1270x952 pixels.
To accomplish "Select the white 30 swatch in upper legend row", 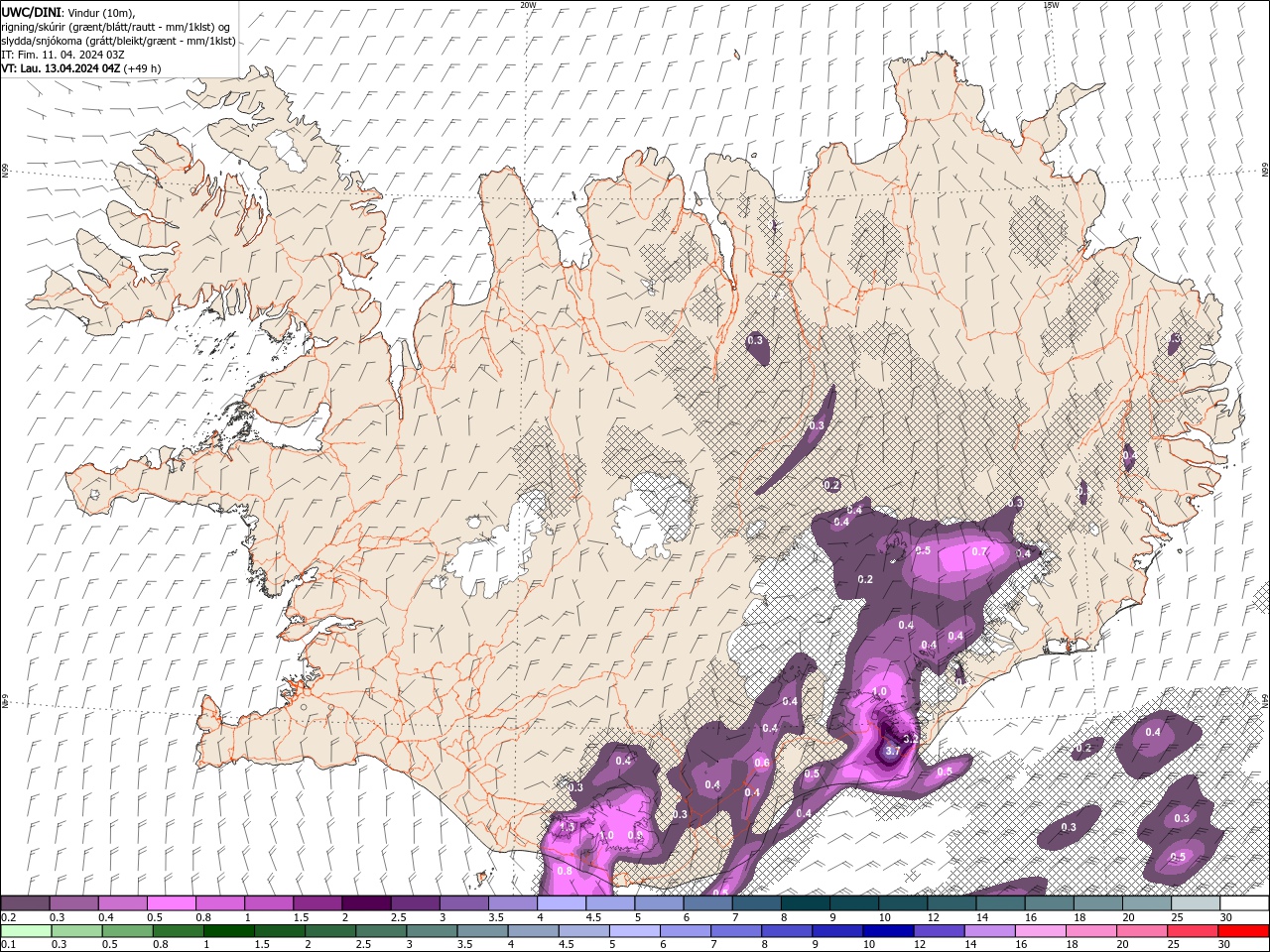I will point(1244,903).
